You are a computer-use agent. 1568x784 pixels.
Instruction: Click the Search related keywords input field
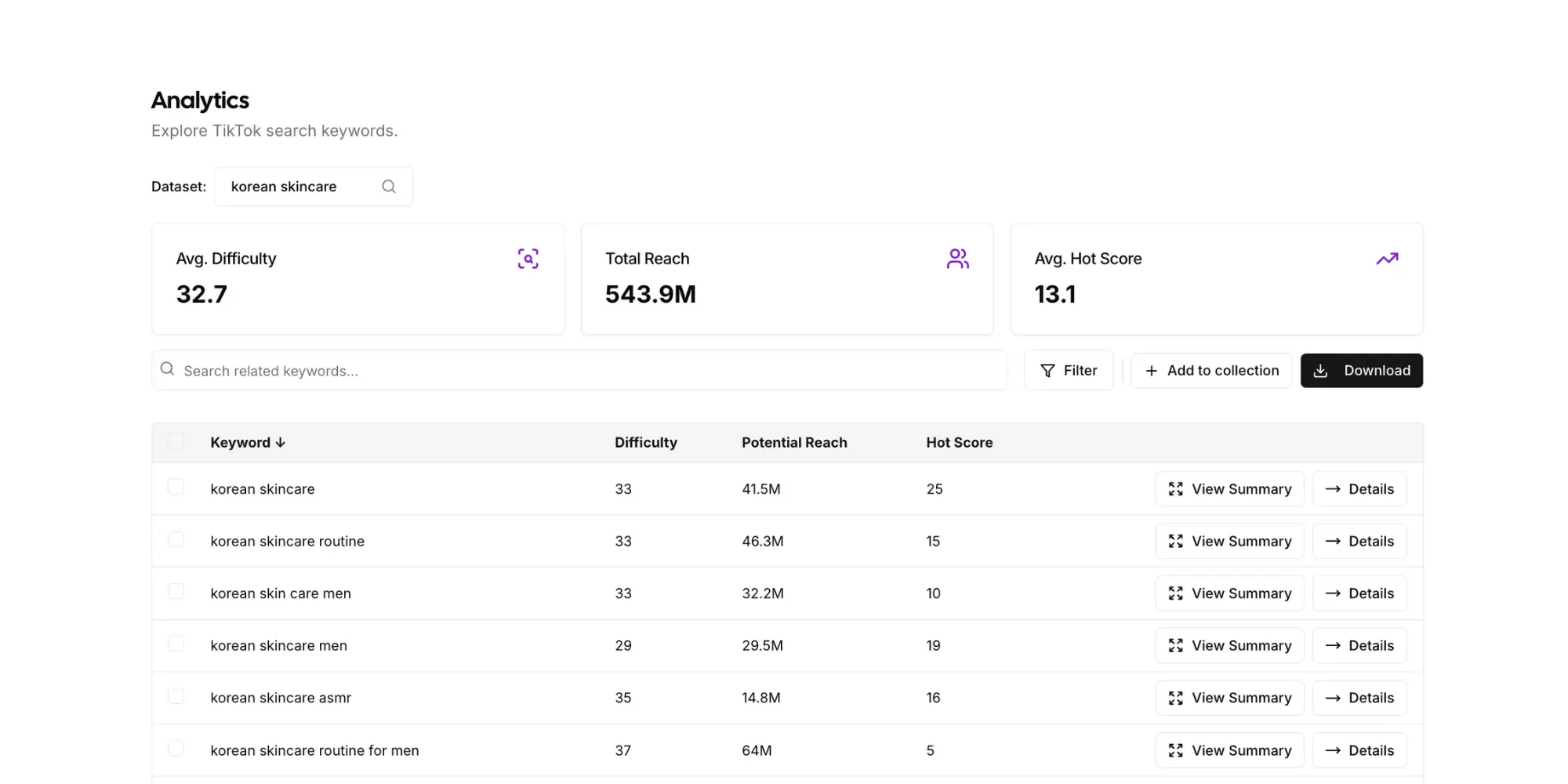pos(549,370)
